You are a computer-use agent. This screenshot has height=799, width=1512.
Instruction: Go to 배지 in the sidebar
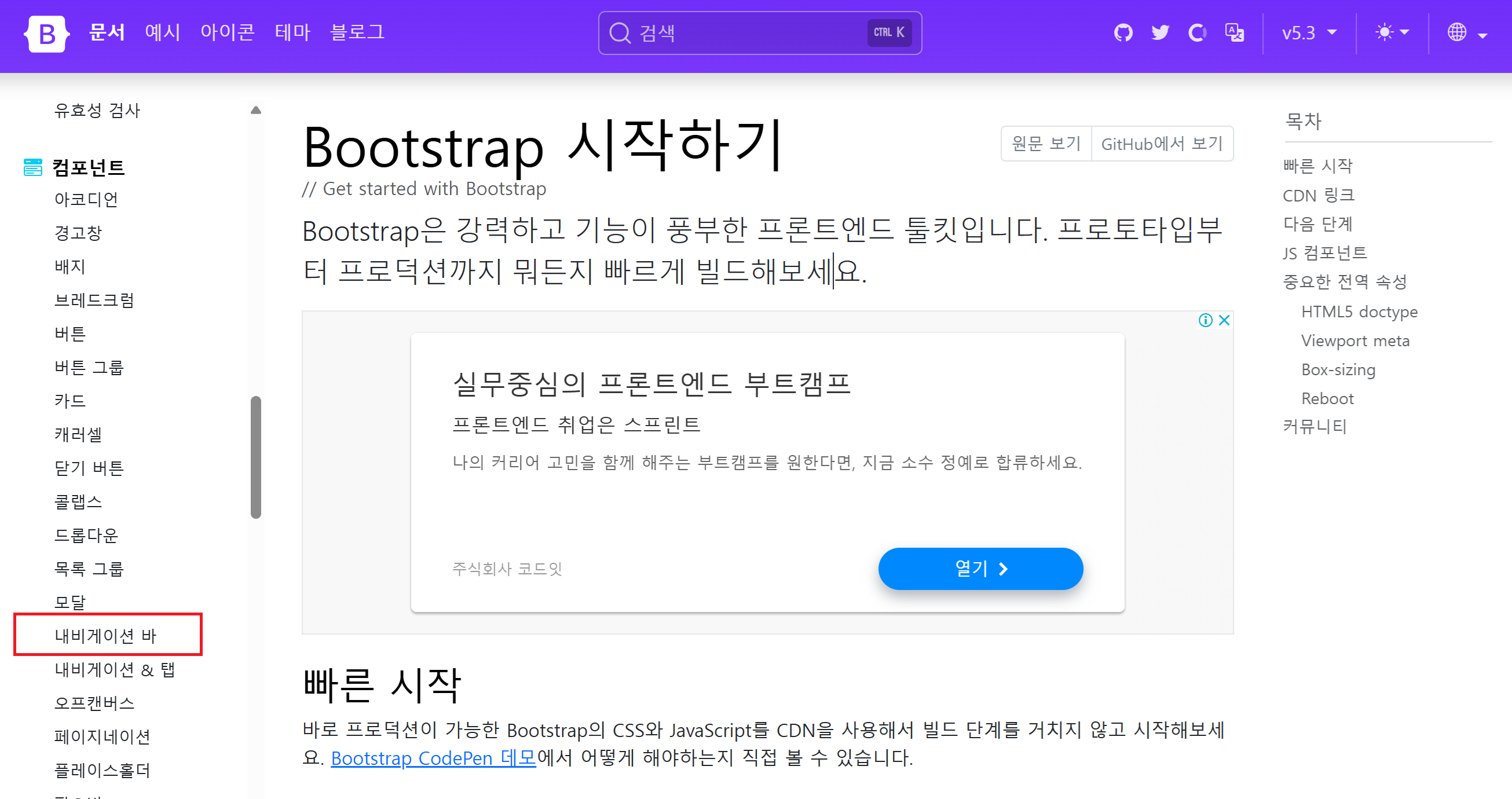(70, 266)
